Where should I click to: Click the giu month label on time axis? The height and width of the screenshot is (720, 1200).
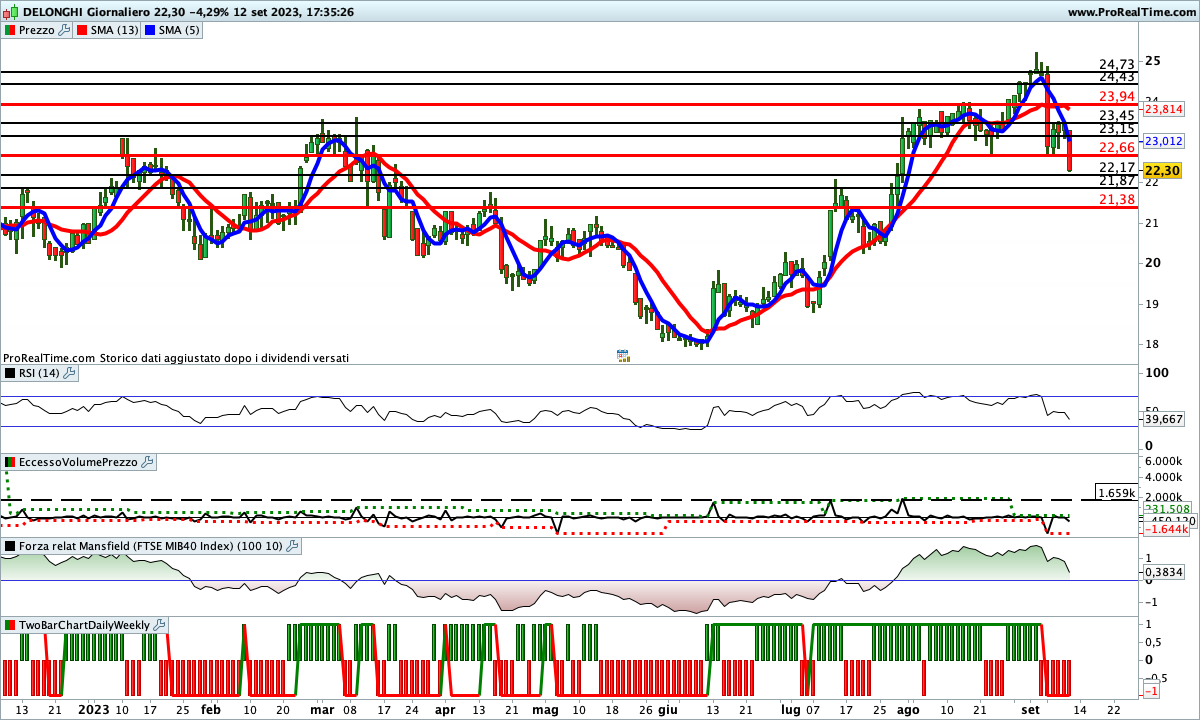point(668,708)
